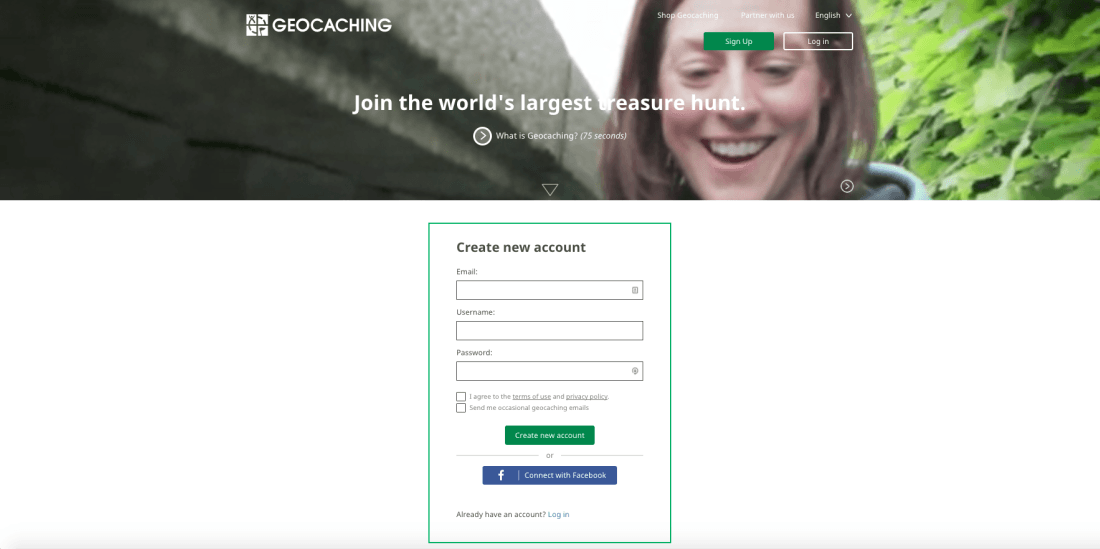The height and width of the screenshot is (549, 1100).
Task: Open the terms of use link
Action: pyautogui.click(x=532, y=396)
